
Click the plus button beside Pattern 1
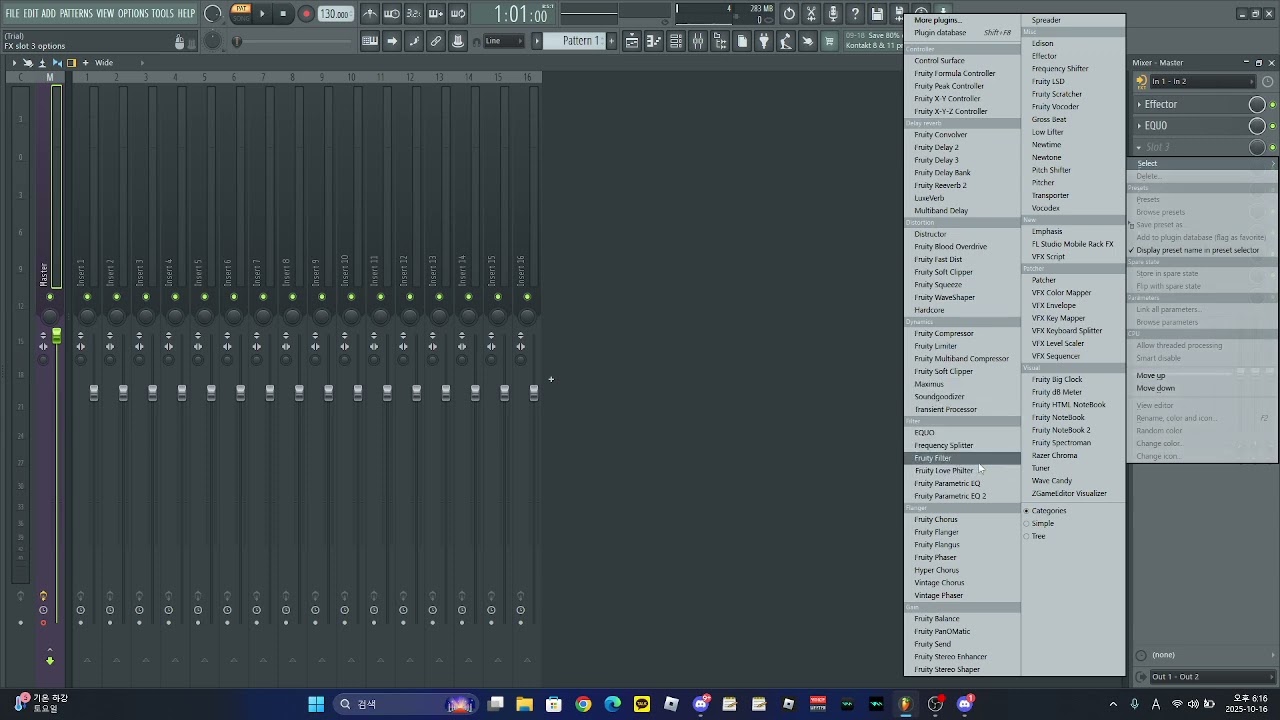[x=613, y=41]
